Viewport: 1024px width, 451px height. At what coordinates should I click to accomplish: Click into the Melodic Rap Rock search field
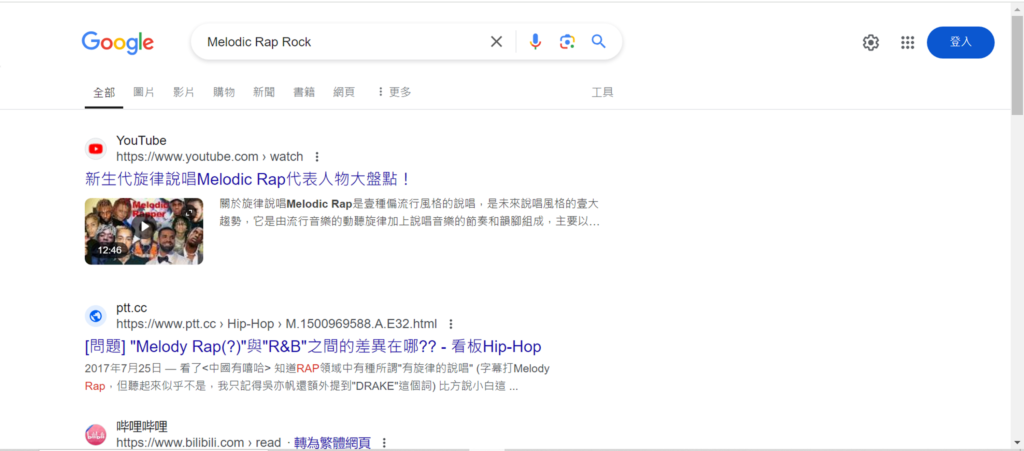point(340,42)
